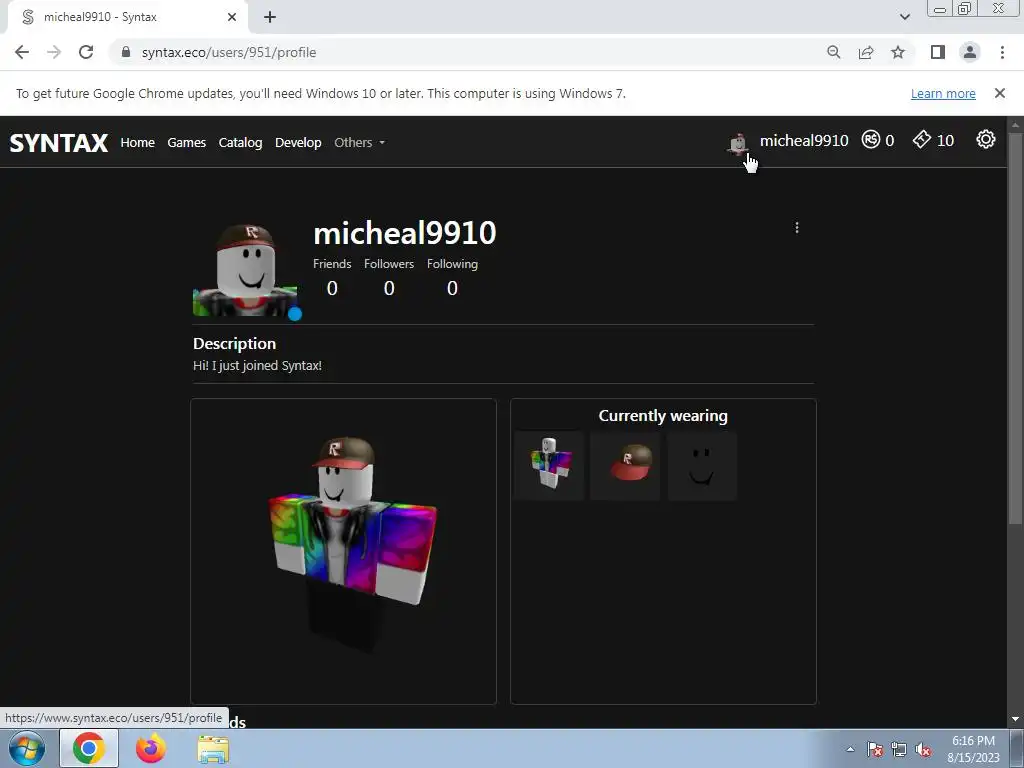Viewport: 1024px width, 768px height.
Task: Select the smile face wearing item
Action: [x=702, y=465]
